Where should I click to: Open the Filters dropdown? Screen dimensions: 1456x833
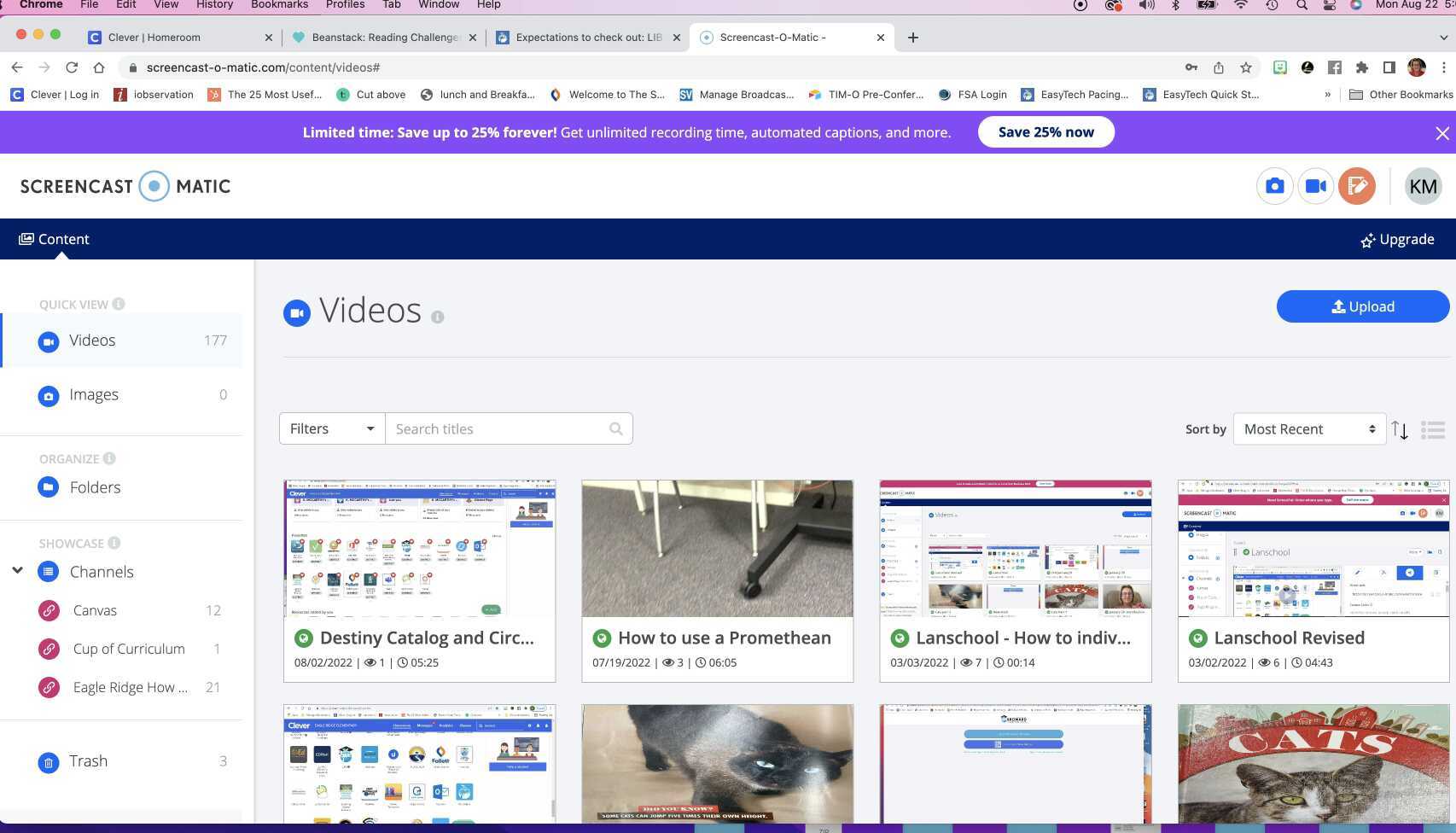tap(332, 429)
